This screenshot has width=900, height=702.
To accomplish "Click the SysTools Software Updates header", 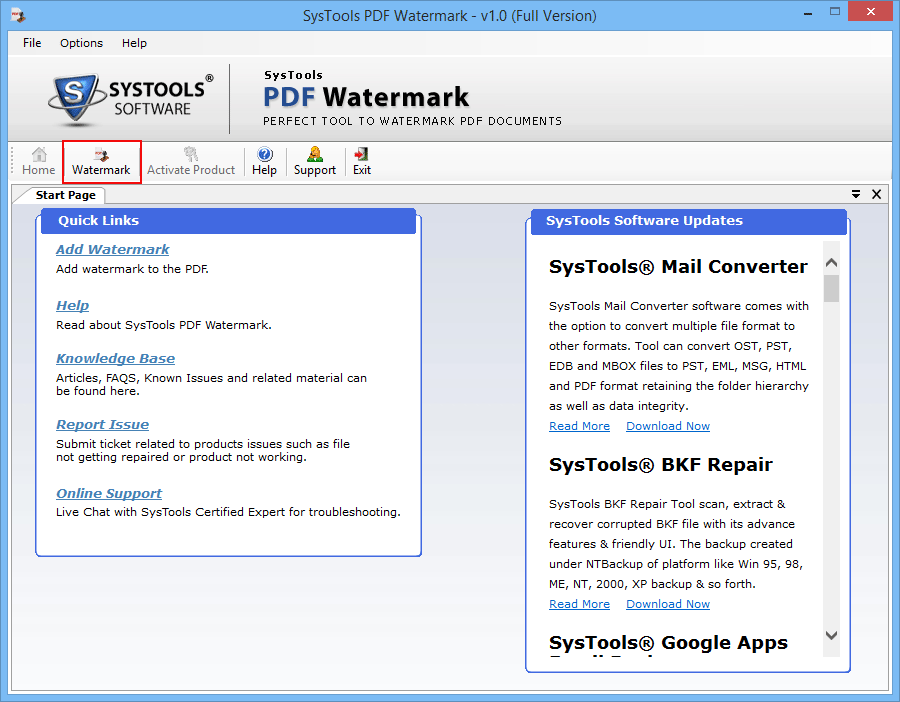I will pyautogui.click(x=689, y=222).
